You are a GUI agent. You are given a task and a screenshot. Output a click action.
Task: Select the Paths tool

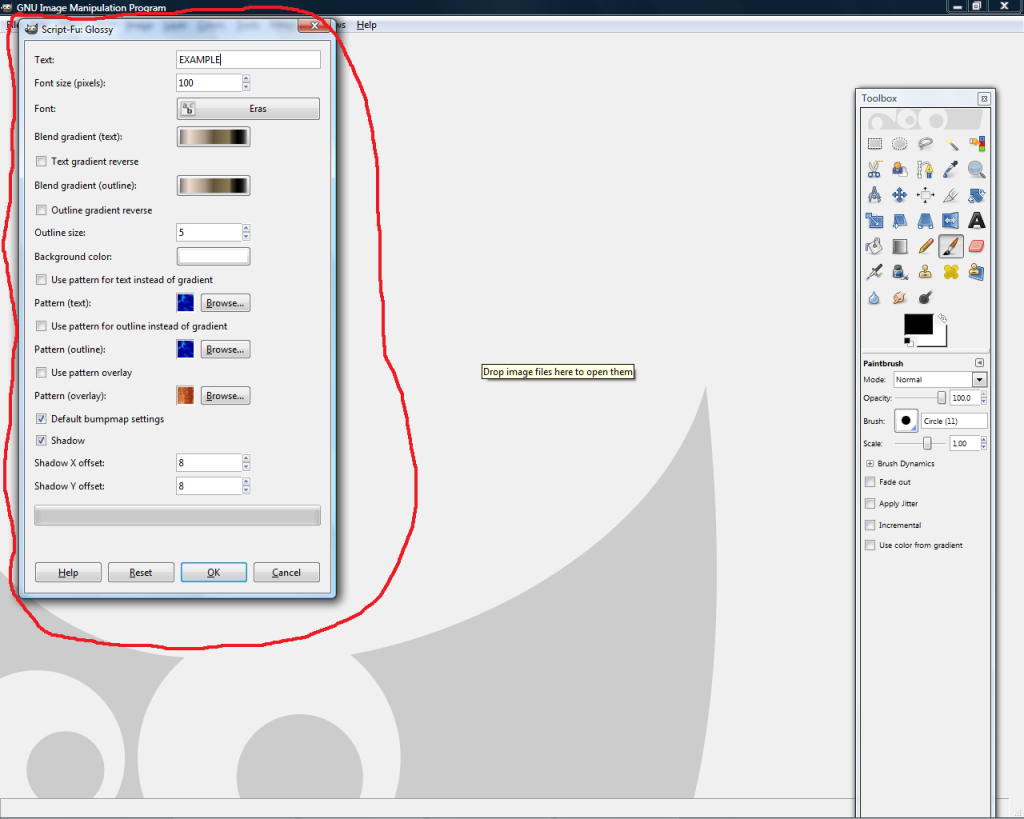[925, 170]
